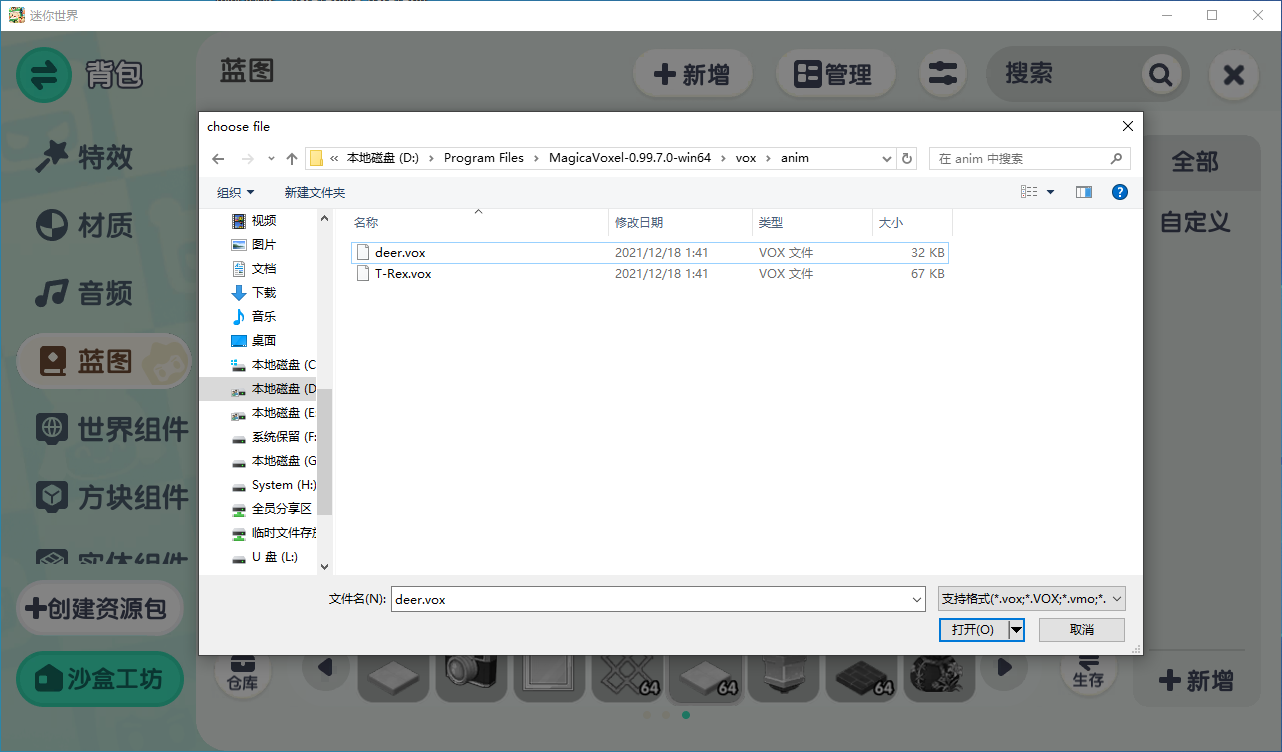Sort by 名称 column header
Image resolution: width=1282 pixels, height=752 pixels.
(x=478, y=223)
